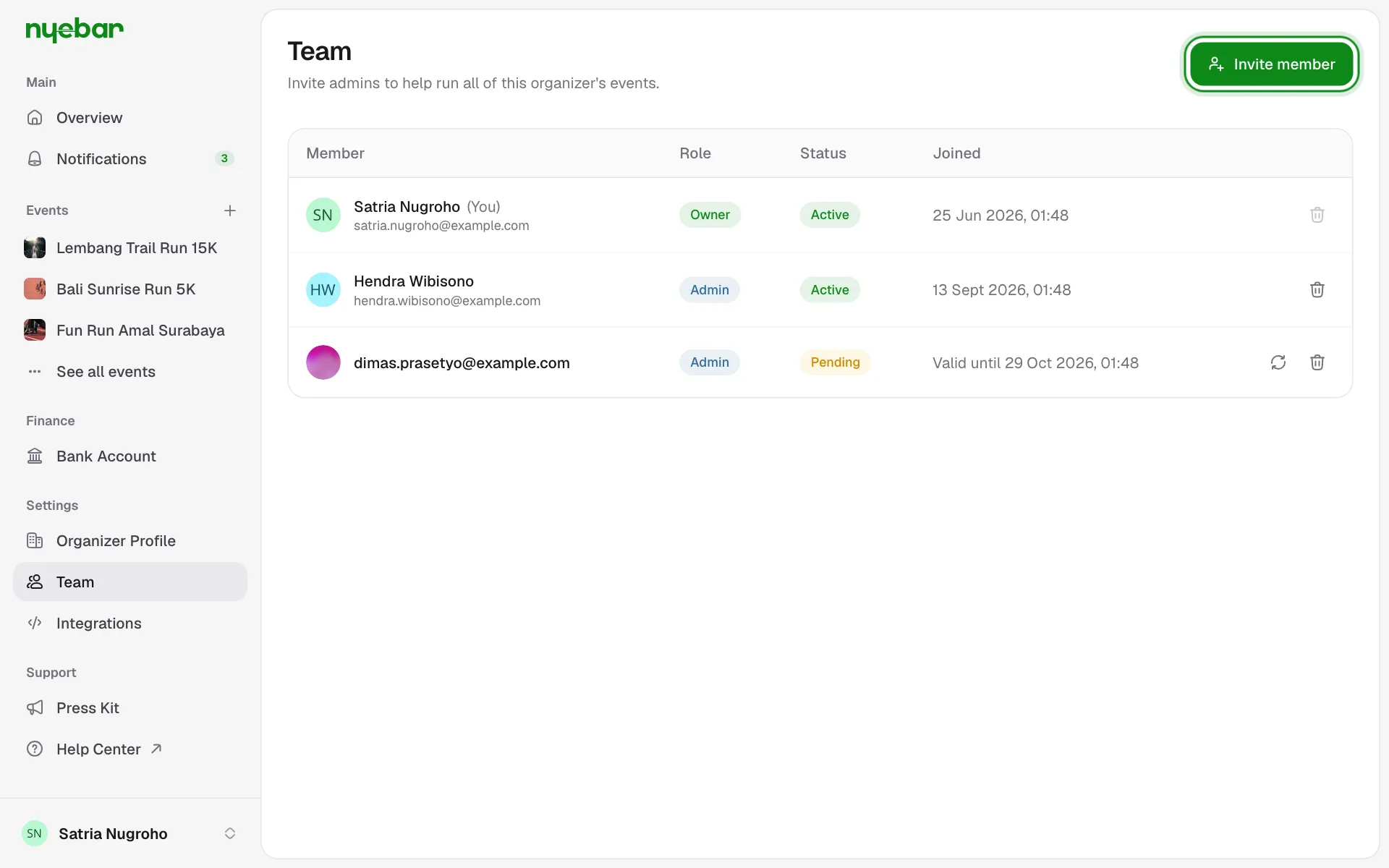Click the gradient avatar for dimas.prasetyo
Image resolution: width=1389 pixels, height=868 pixels.
coord(323,362)
